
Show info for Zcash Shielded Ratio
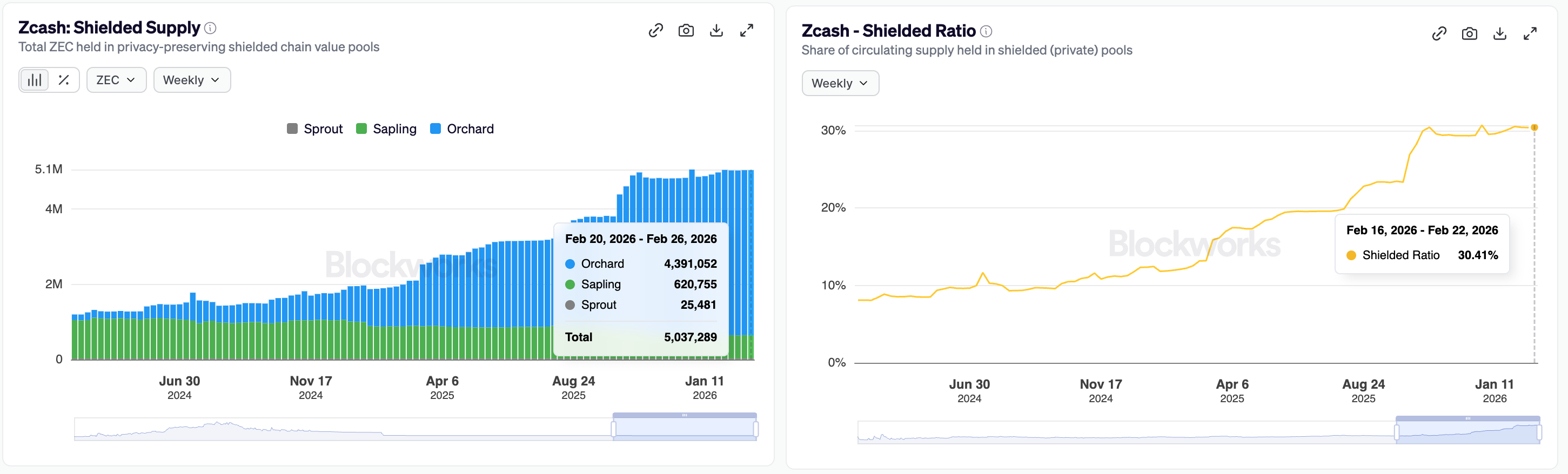986,31
